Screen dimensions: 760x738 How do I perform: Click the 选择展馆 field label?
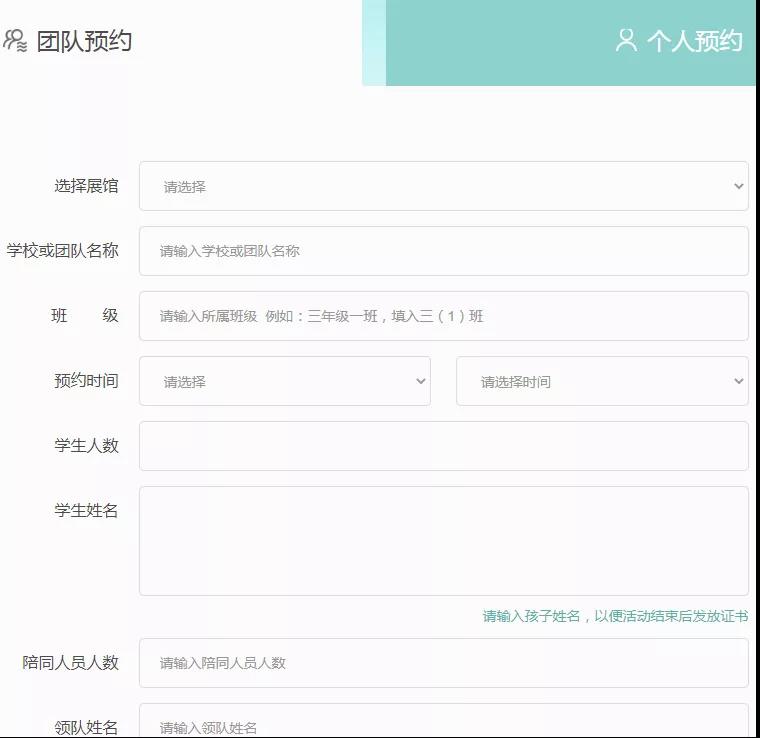pos(86,186)
